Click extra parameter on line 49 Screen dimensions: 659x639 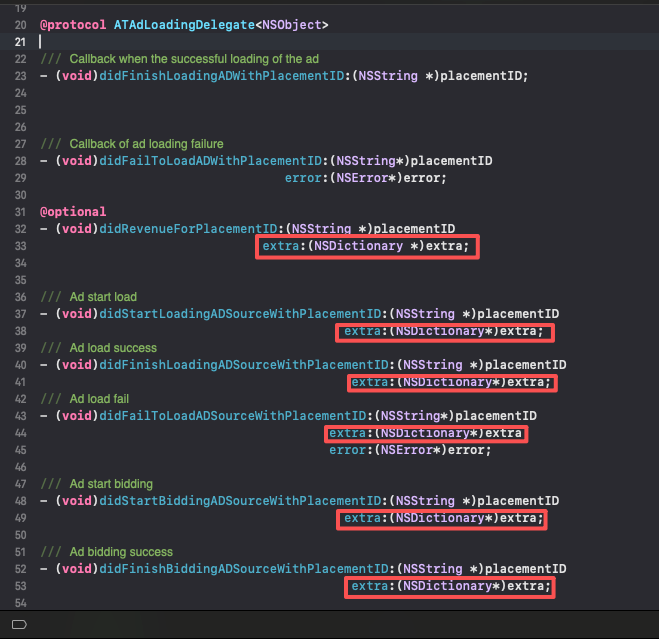pyautogui.click(x=443, y=518)
